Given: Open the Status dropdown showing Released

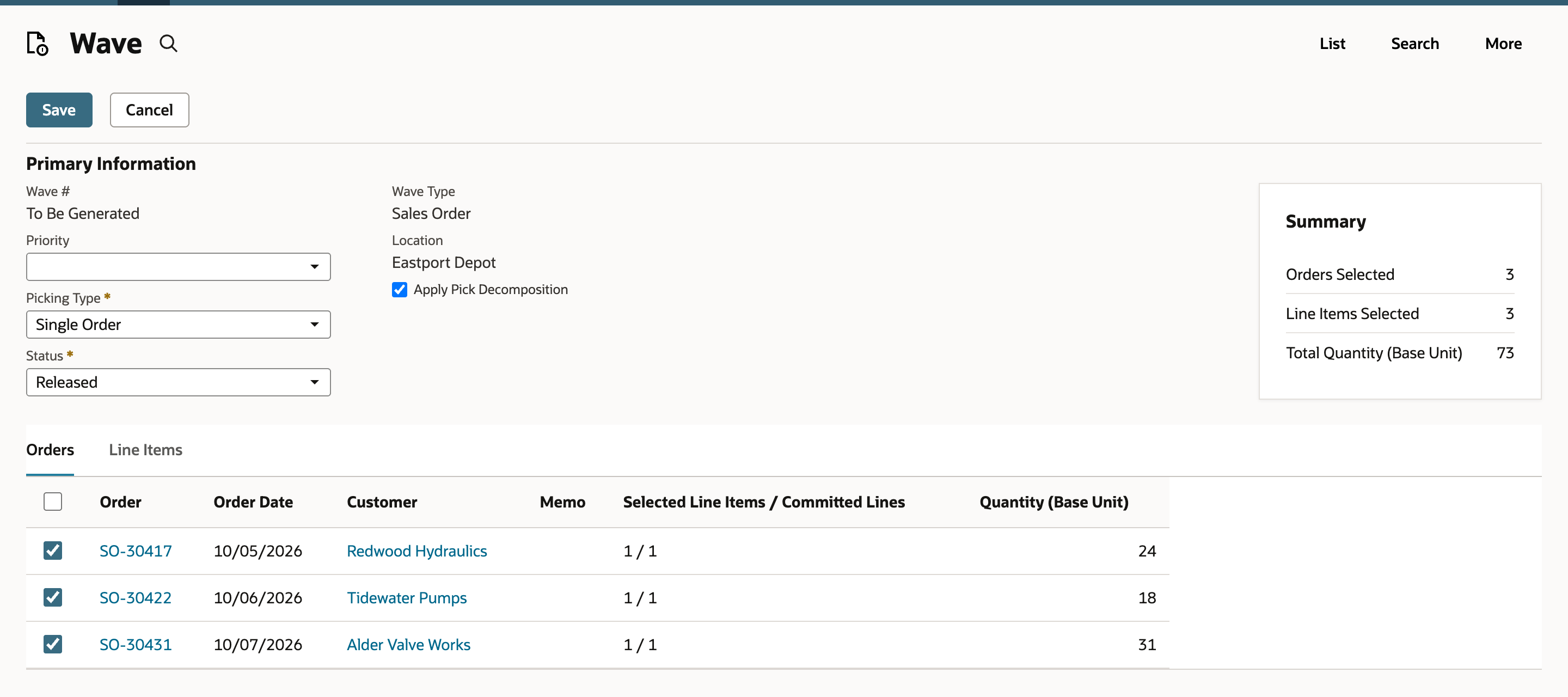Looking at the screenshot, I should 179,382.
